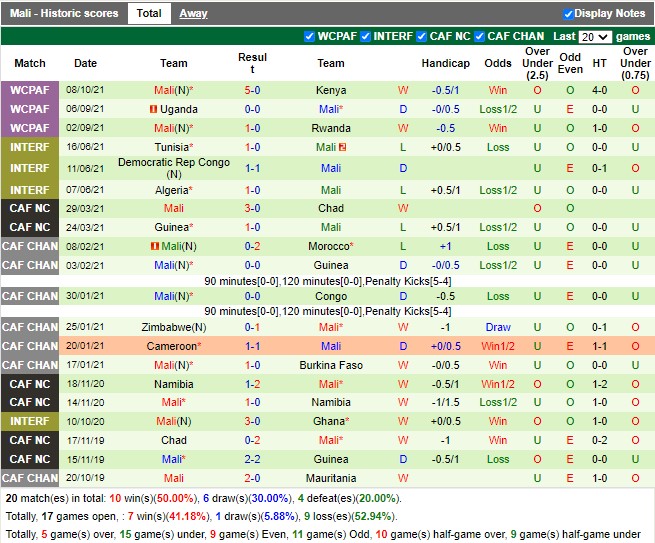Select the Total tab
This screenshot has height=543, width=655.
pyautogui.click(x=149, y=14)
